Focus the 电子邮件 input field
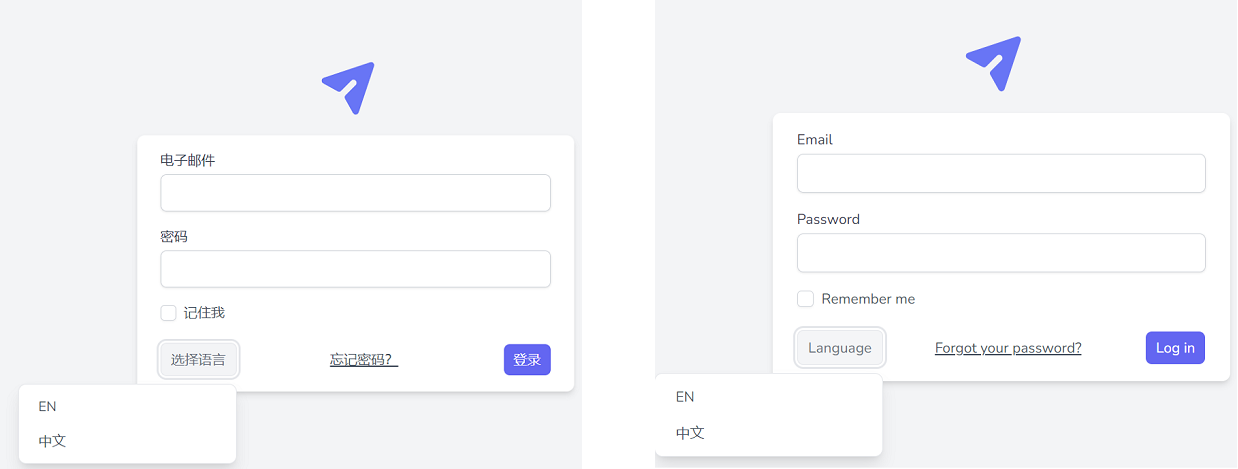 click(355, 193)
